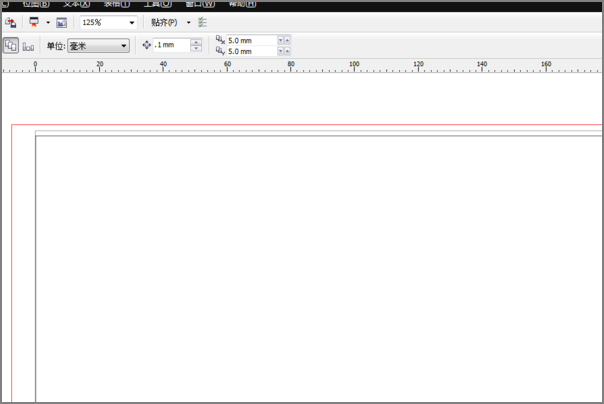Viewport: 604px width, 404px height.
Task: Click the duplicate distance X field 5.0 mm
Action: pyautogui.click(x=252, y=40)
